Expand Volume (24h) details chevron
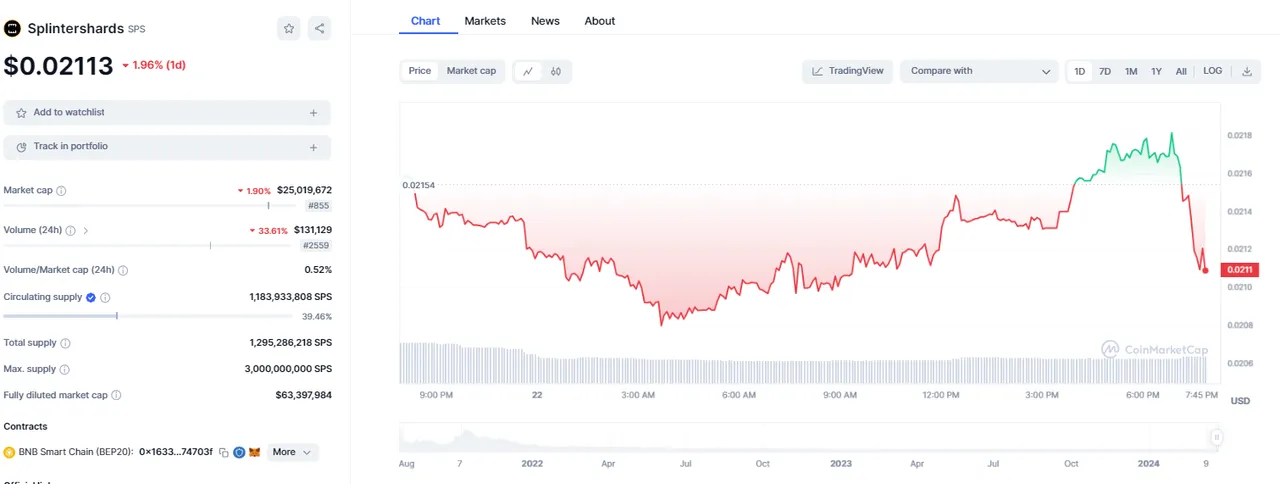 tap(86, 230)
